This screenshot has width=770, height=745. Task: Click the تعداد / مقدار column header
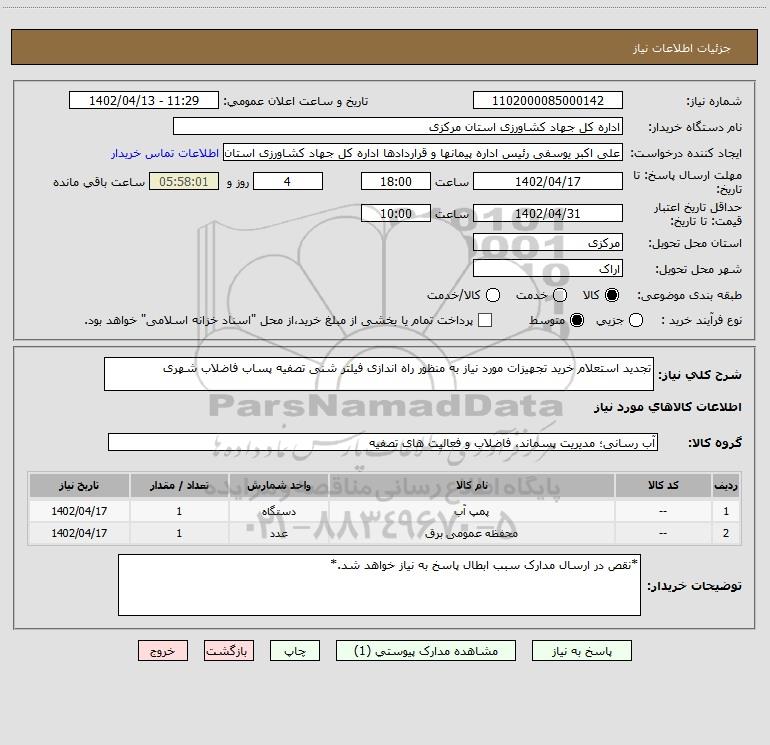tap(179, 485)
